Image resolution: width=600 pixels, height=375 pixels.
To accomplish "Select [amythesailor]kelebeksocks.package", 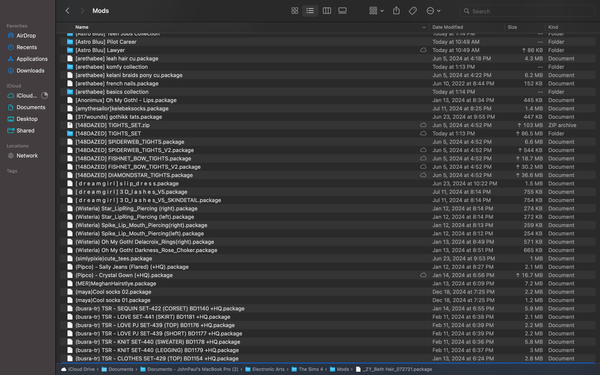I will (329, 109).
